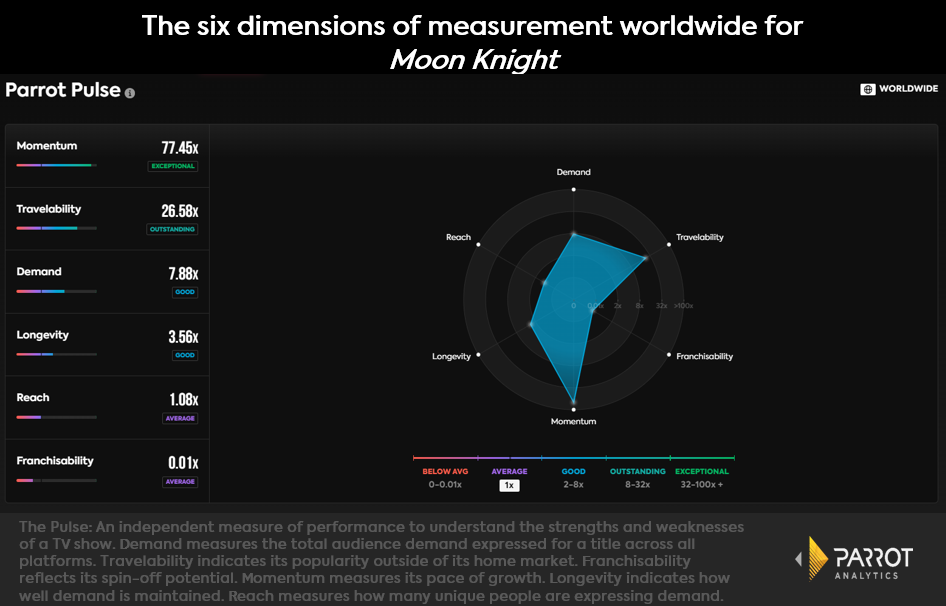Click the Longevity axis label on radar chart
The image size is (946, 606).
(x=451, y=357)
